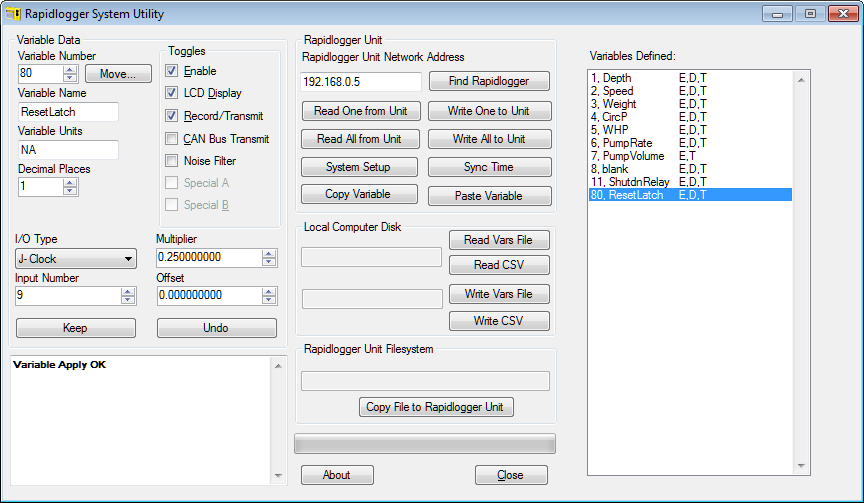The width and height of the screenshot is (864, 503).
Task: Click the Variable Units field containing NA
Action: [68, 150]
